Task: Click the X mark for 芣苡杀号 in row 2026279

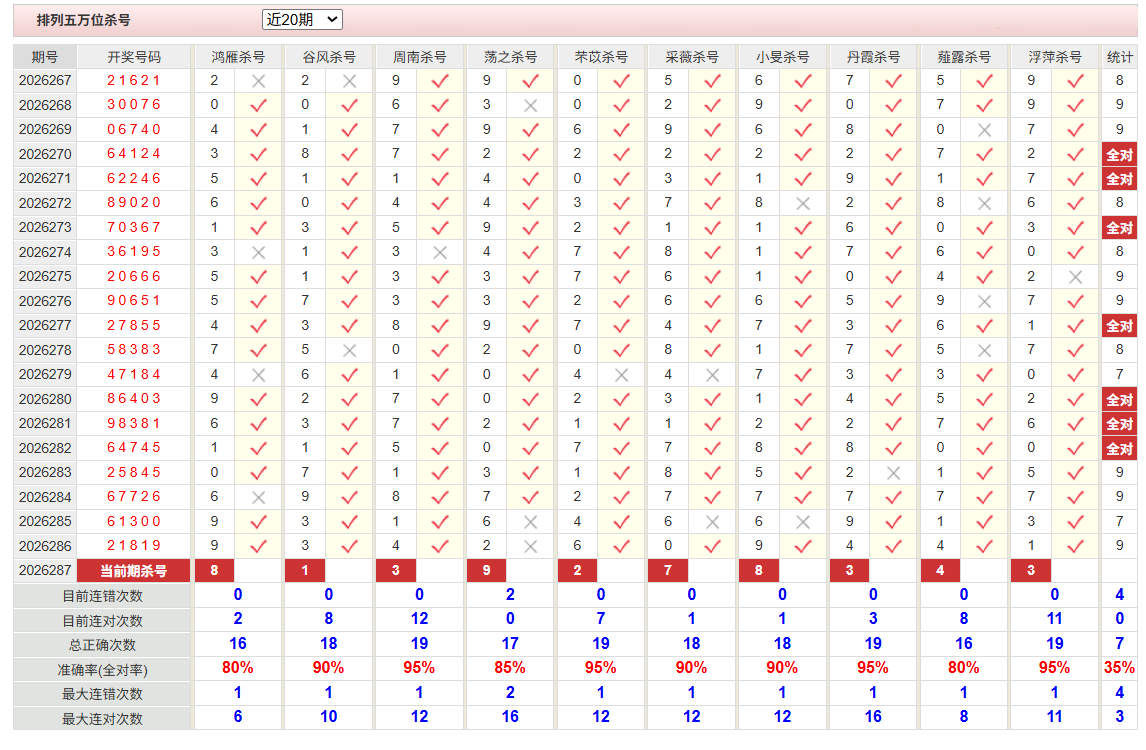Action: click(x=621, y=375)
